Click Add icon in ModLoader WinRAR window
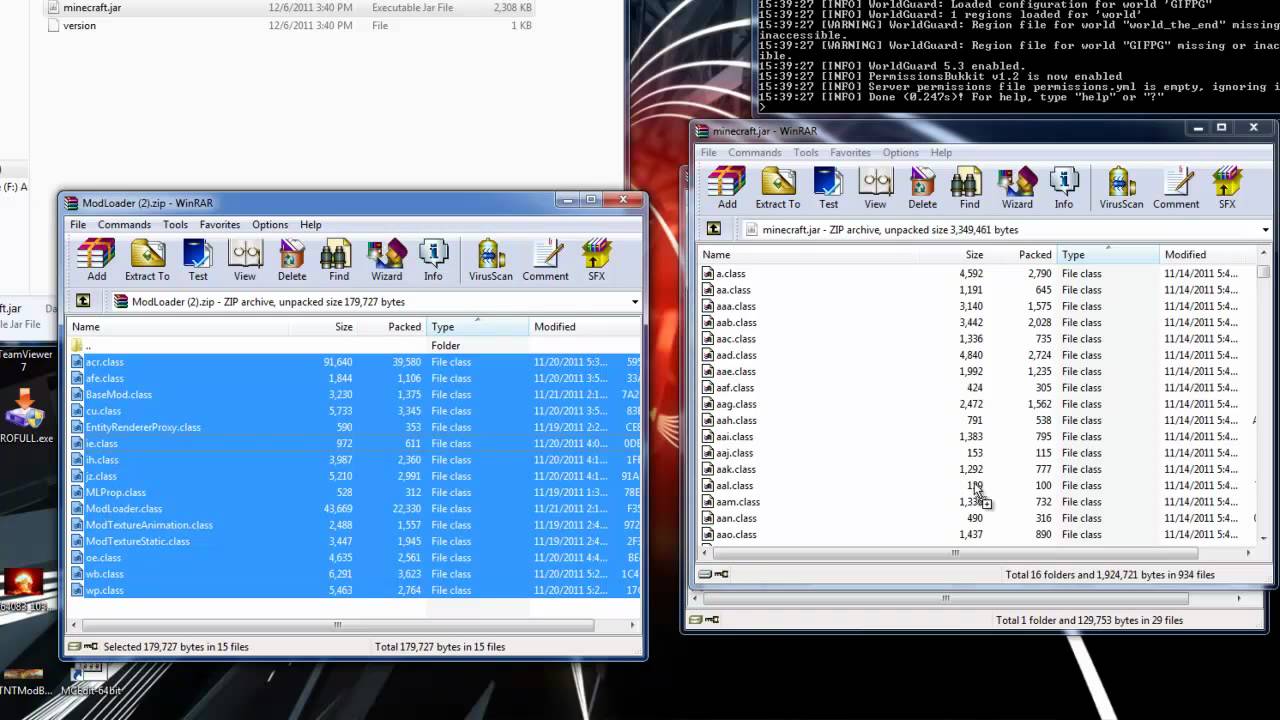1280x720 pixels. [x=96, y=259]
